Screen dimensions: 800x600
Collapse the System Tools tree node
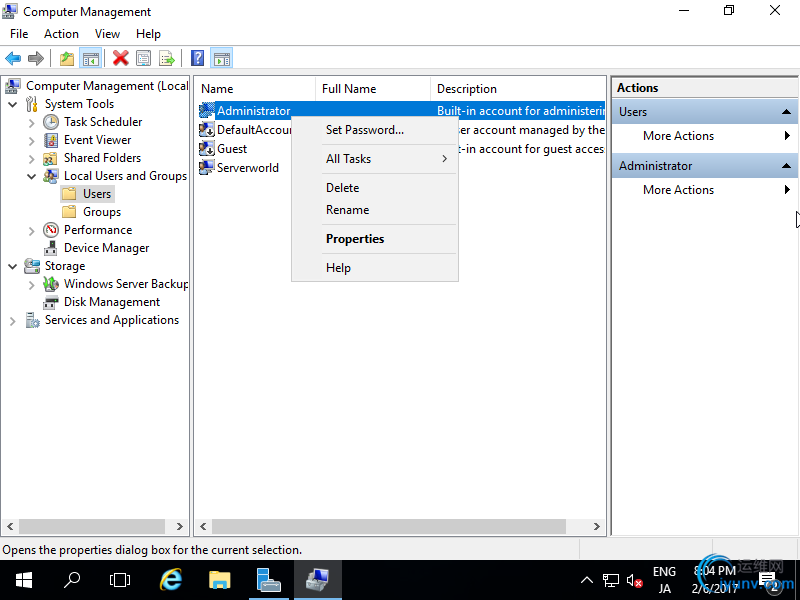pos(13,105)
